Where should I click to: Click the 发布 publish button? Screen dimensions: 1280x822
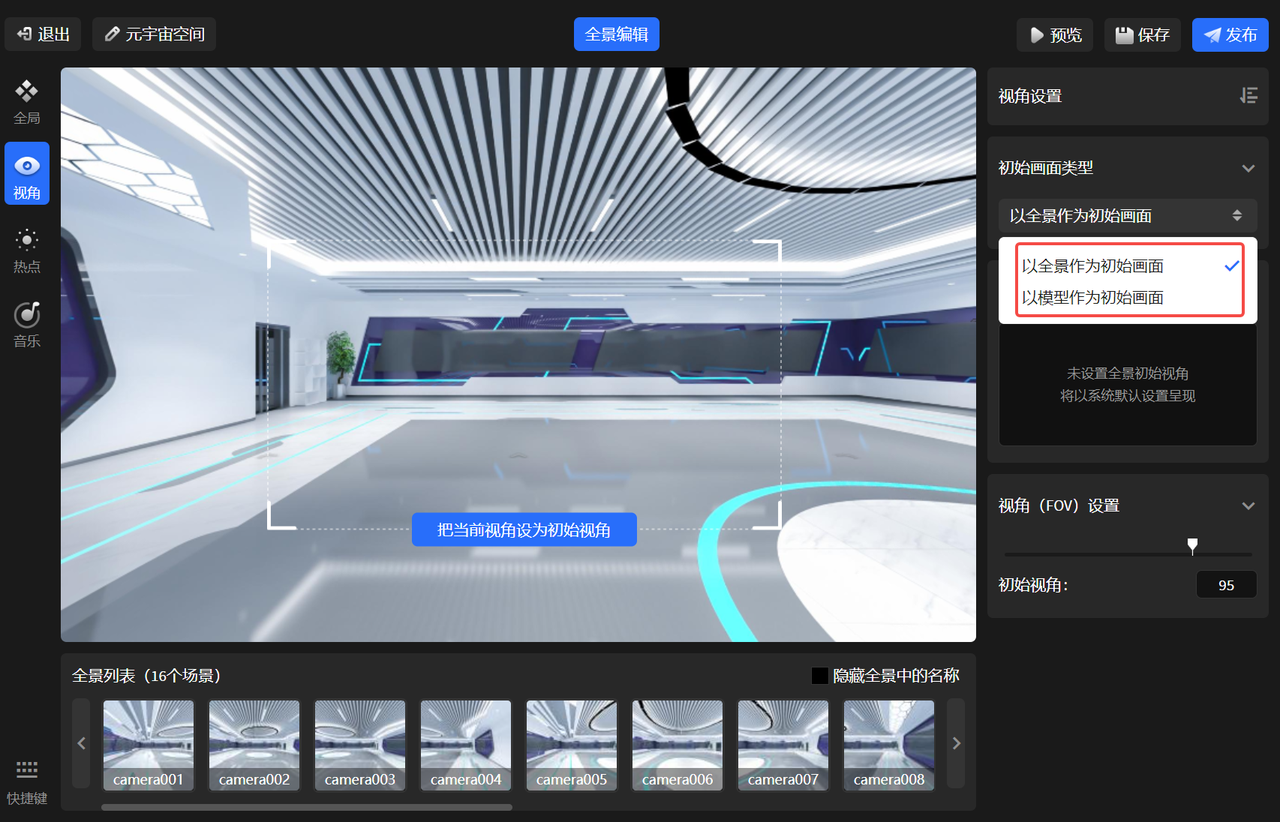[x=1230, y=35]
